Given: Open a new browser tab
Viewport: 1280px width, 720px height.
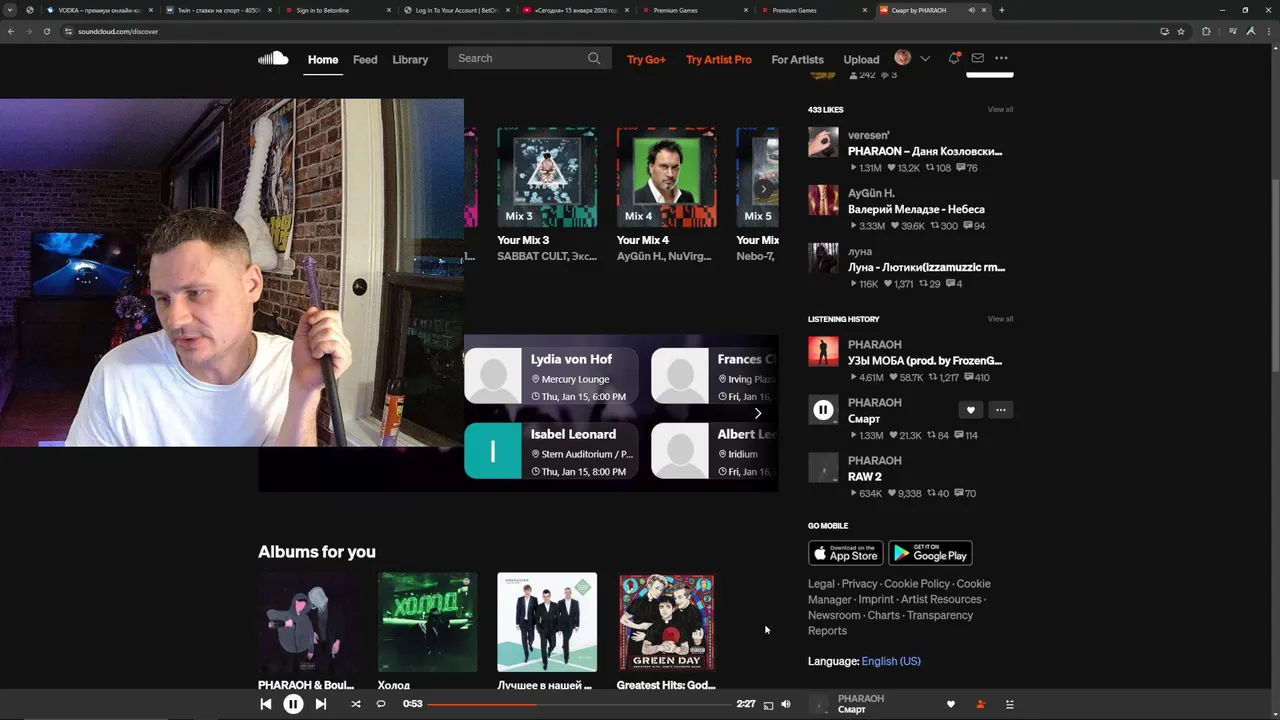Looking at the screenshot, I should (1001, 10).
